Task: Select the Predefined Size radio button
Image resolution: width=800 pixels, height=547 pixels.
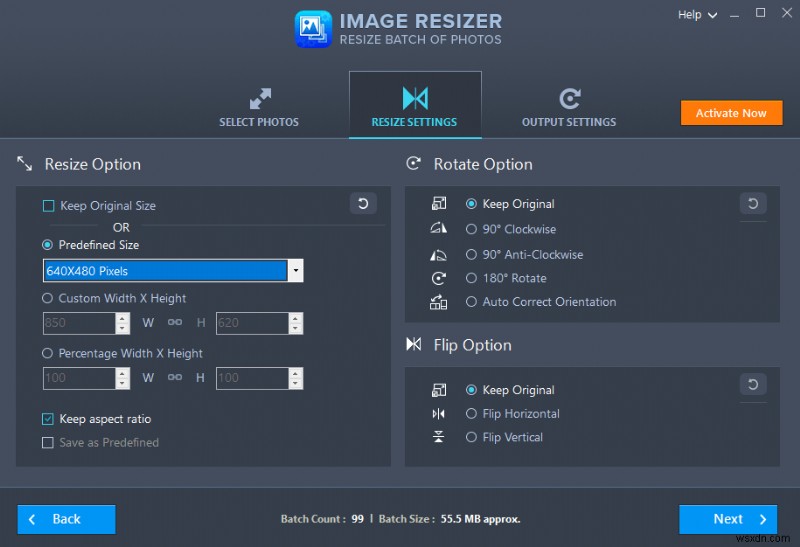Action: (x=47, y=245)
